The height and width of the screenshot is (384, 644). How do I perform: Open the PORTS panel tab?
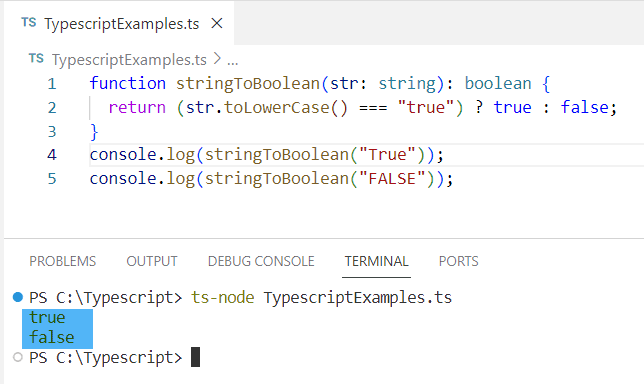point(458,261)
